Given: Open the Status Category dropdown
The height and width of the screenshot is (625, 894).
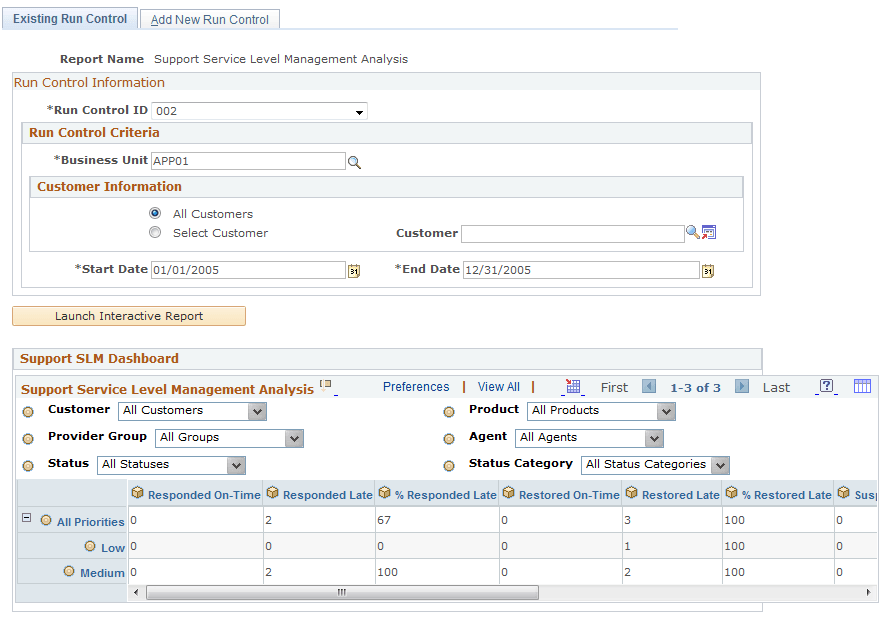Looking at the screenshot, I should tap(720, 465).
